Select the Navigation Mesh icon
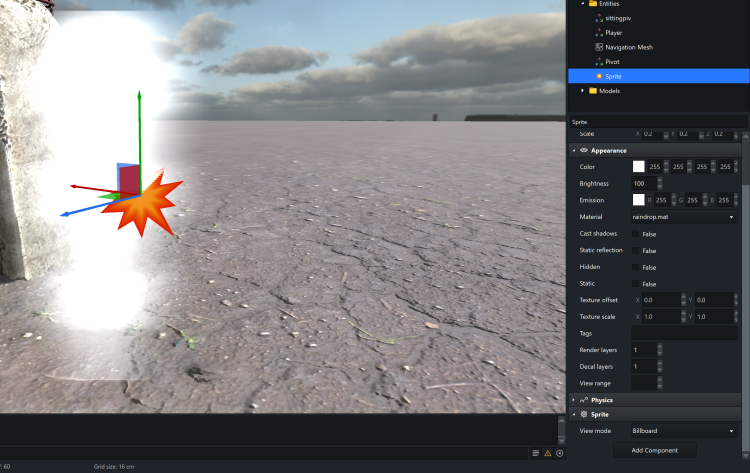The image size is (750, 473). click(599, 47)
